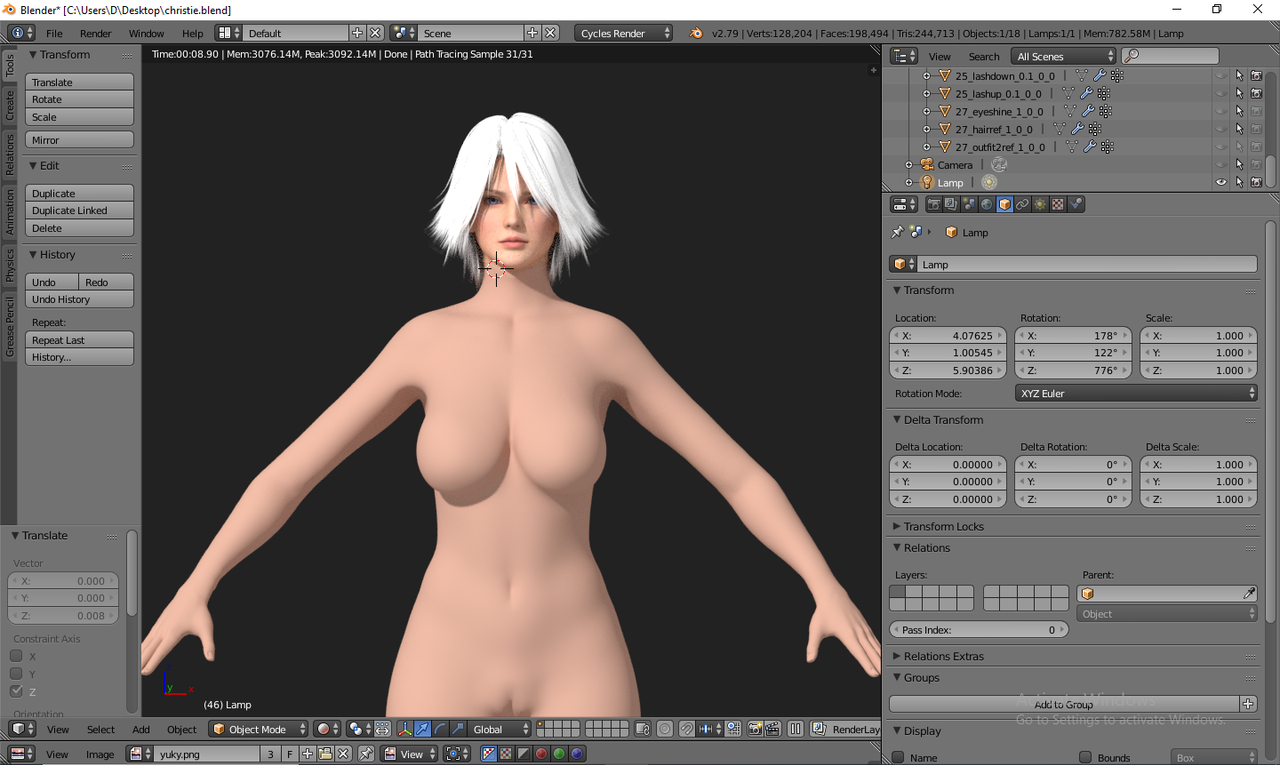Open the Window menu
Image resolution: width=1280 pixels, height=765 pixels.
click(x=146, y=33)
